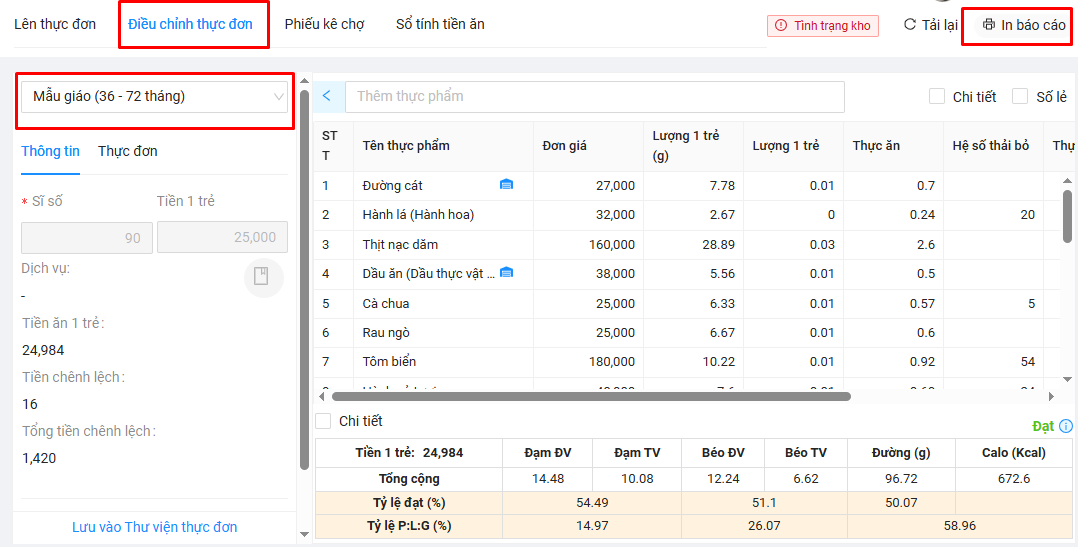Image resolution: width=1078 pixels, height=547 pixels.
Task: Click Lưu vào Thư viện thực đơn link
Action: pyautogui.click(x=154, y=527)
